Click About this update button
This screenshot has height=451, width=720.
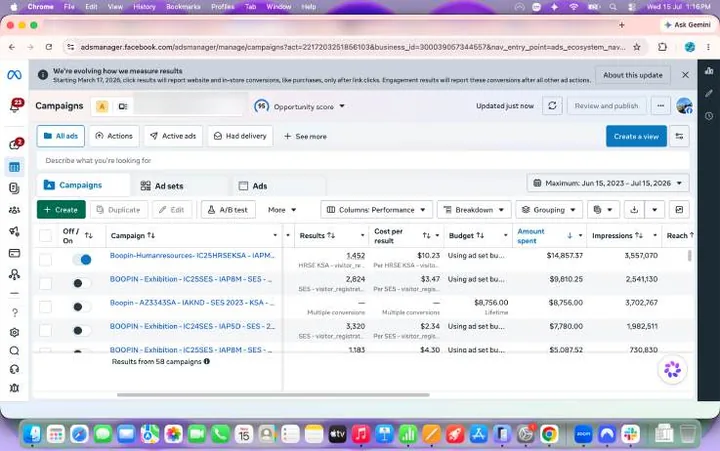pos(633,75)
